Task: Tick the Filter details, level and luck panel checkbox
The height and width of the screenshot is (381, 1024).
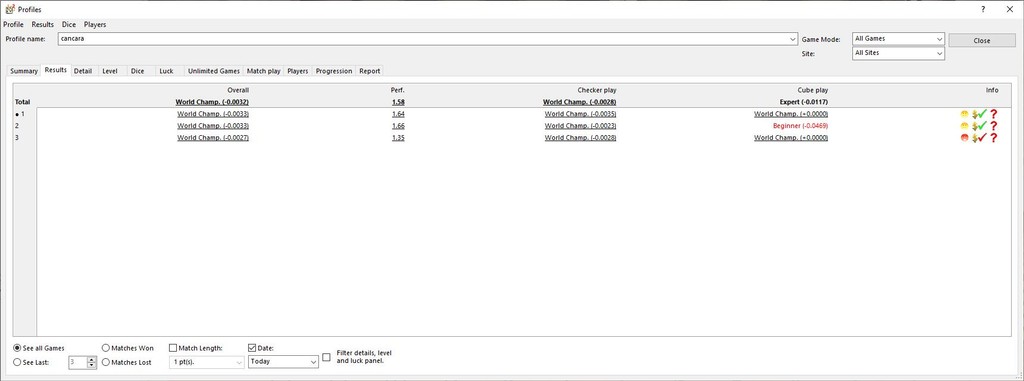Action: tap(327, 357)
